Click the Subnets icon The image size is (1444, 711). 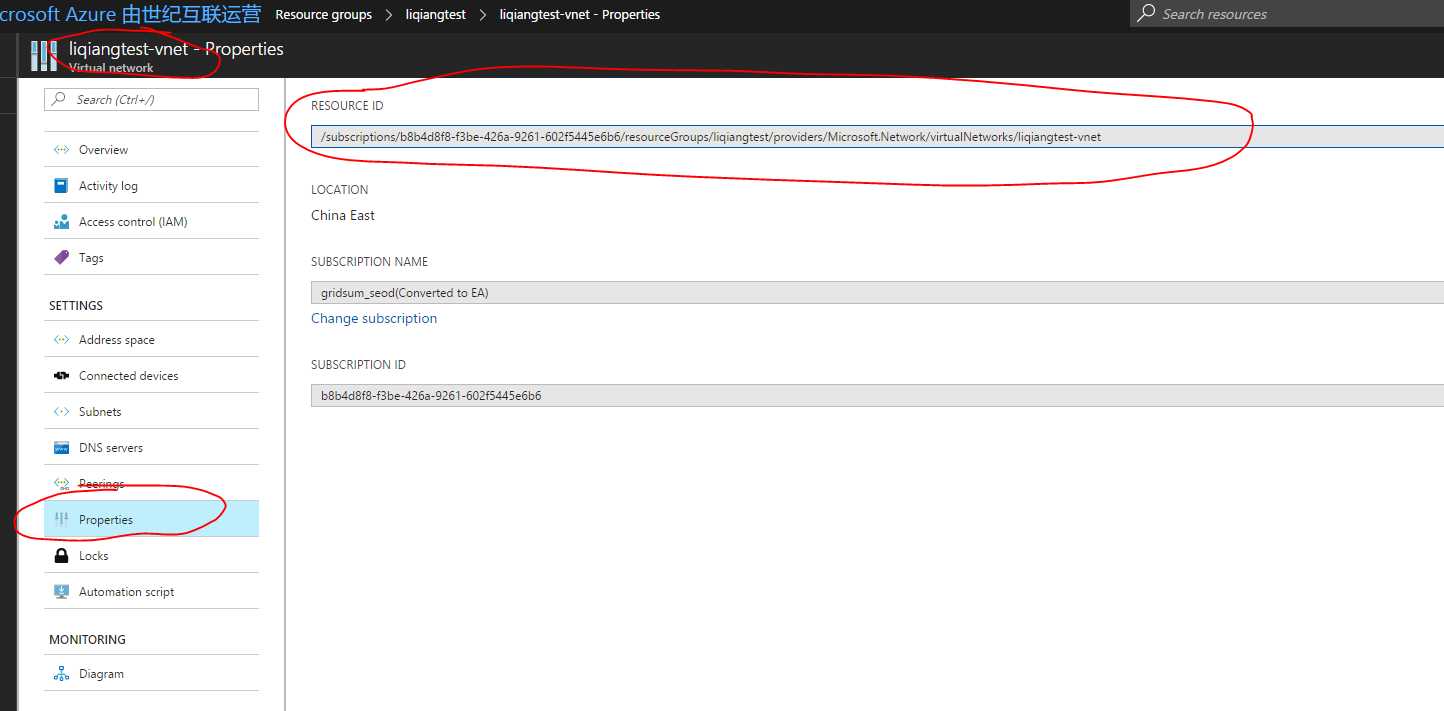click(x=61, y=411)
